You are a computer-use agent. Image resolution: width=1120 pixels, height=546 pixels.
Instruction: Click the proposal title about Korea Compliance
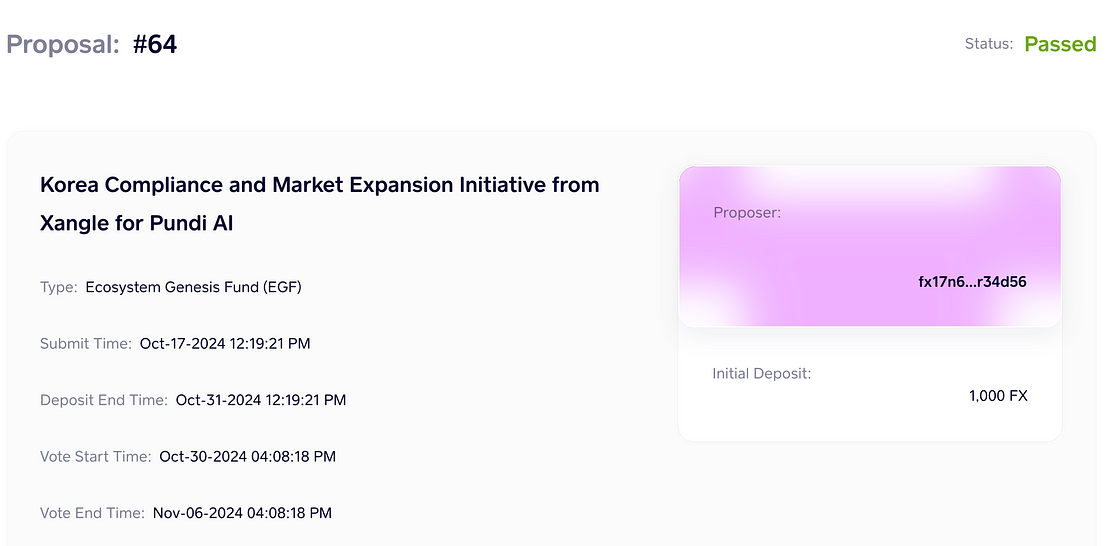coord(319,203)
